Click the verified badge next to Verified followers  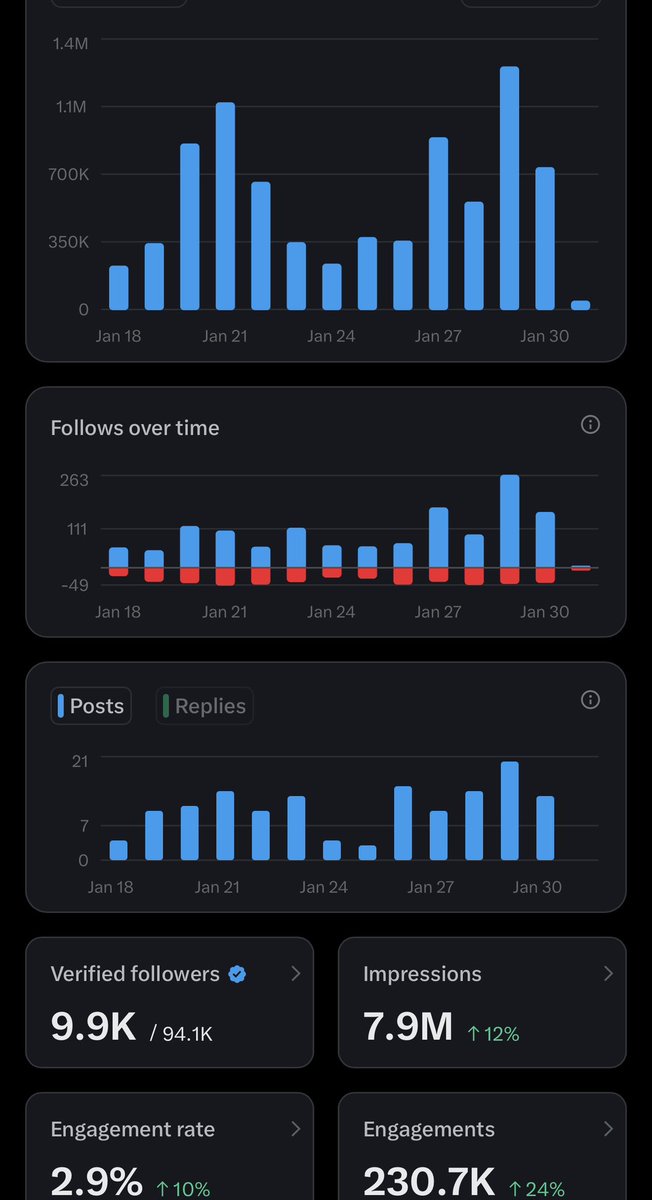coord(237,974)
